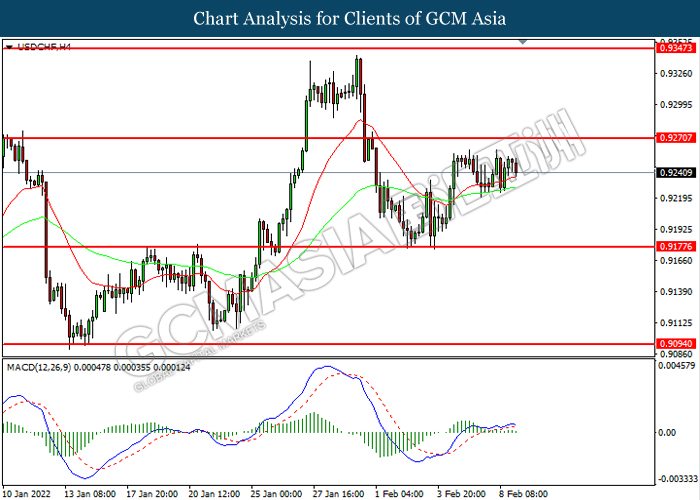Select the 0.90940 support price label
700x500 pixels.
coord(676,344)
